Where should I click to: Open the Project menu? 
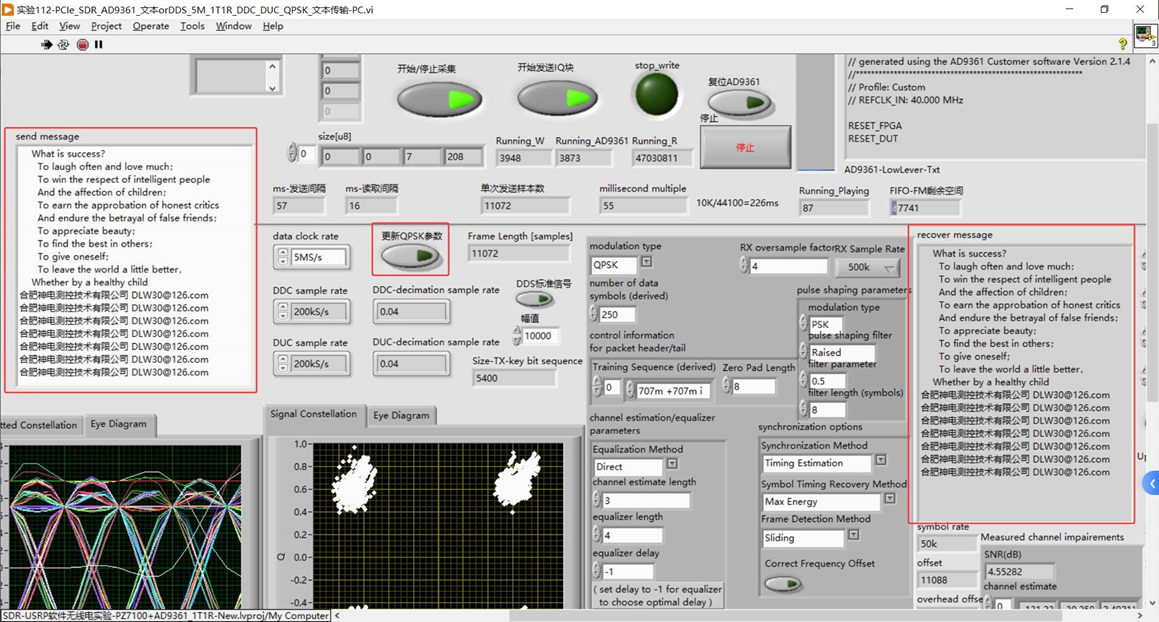point(106,26)
